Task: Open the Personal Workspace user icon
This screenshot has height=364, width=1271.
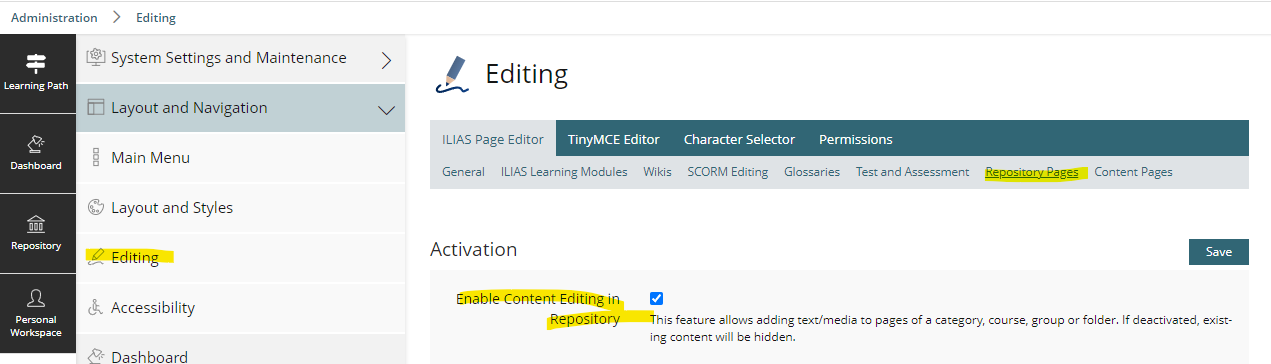Action: pos(37,298)
